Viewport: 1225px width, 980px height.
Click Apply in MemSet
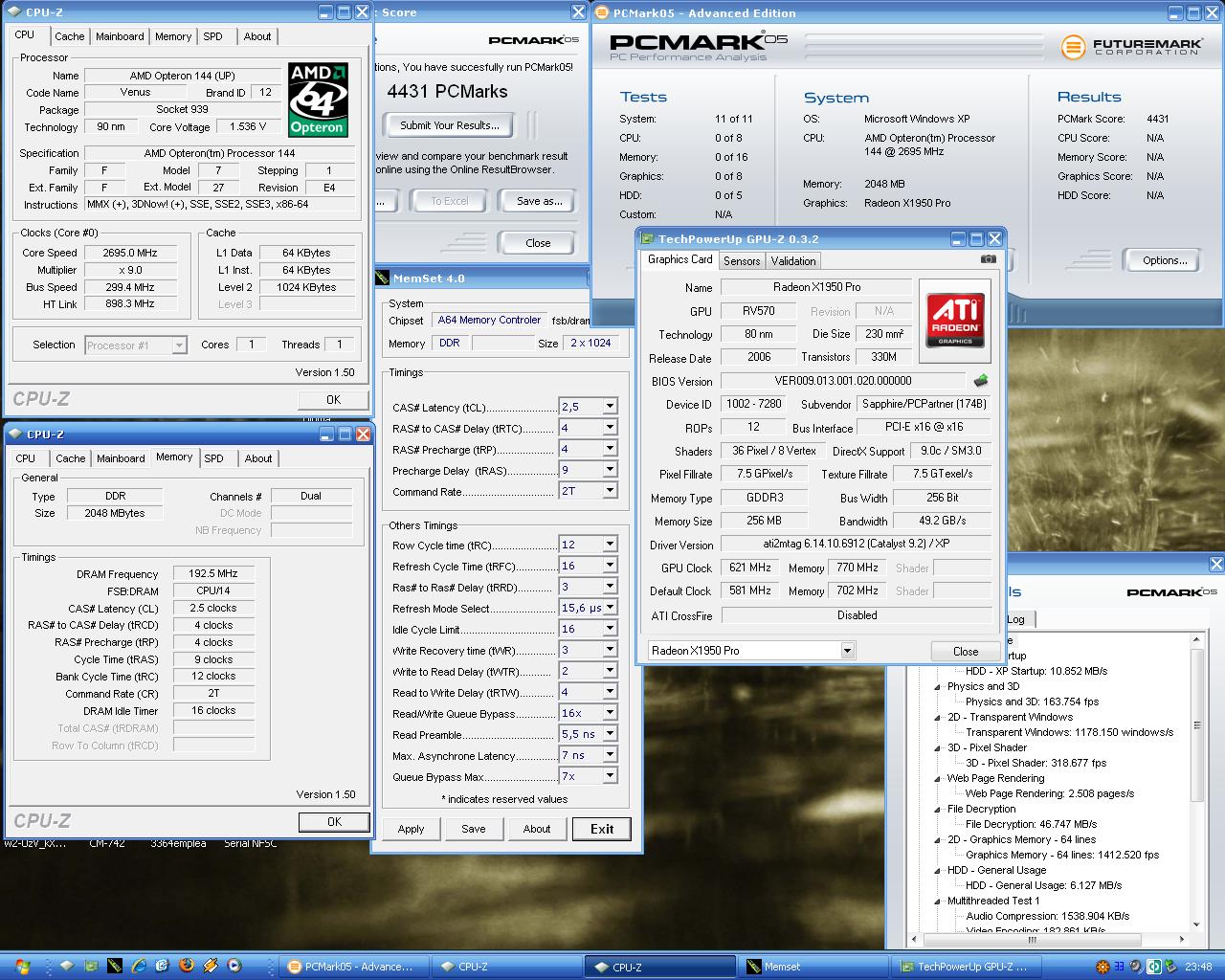click(x=411, y=829)
